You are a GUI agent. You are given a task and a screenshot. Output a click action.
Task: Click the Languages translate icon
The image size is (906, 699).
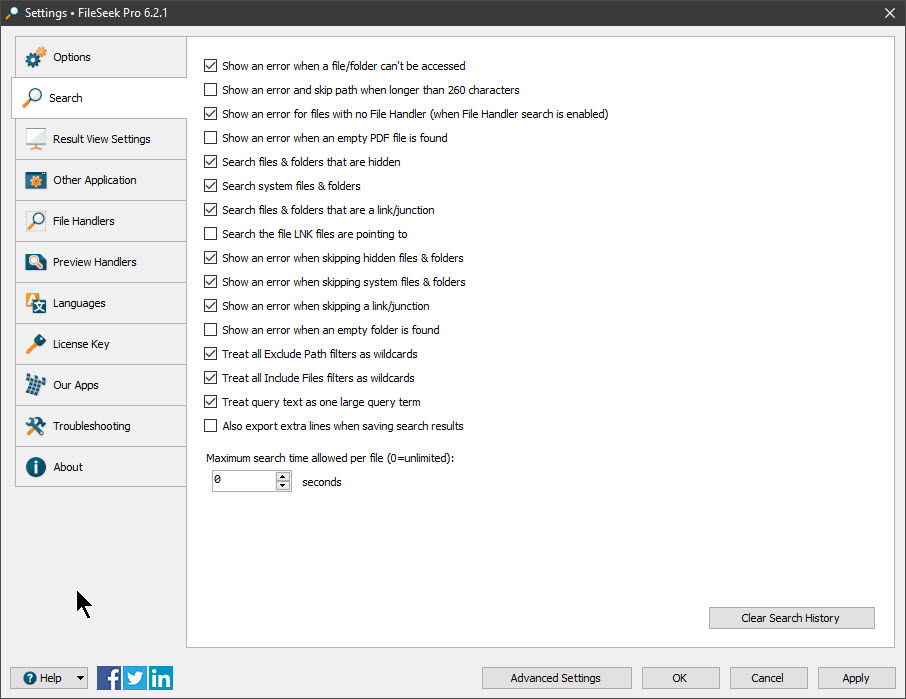point(35,303)
